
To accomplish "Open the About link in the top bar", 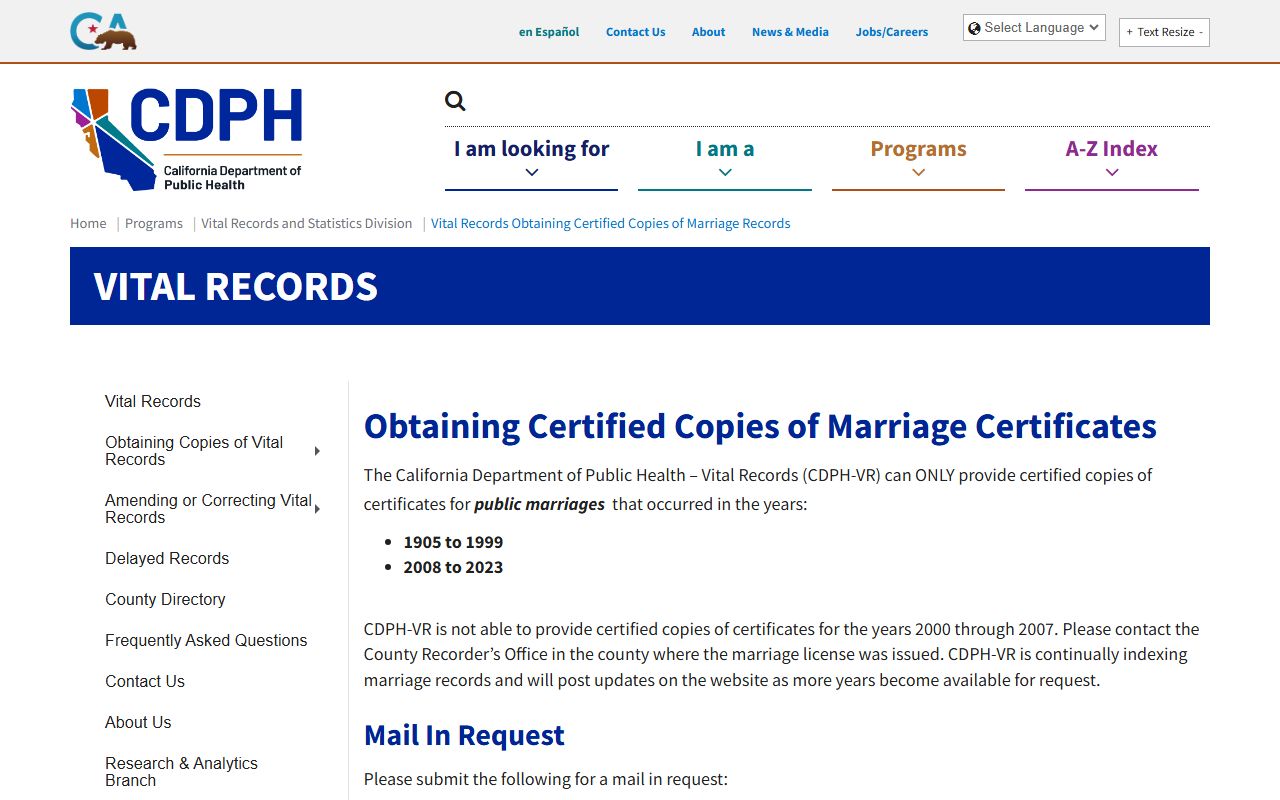I will (x=708, y=32).
